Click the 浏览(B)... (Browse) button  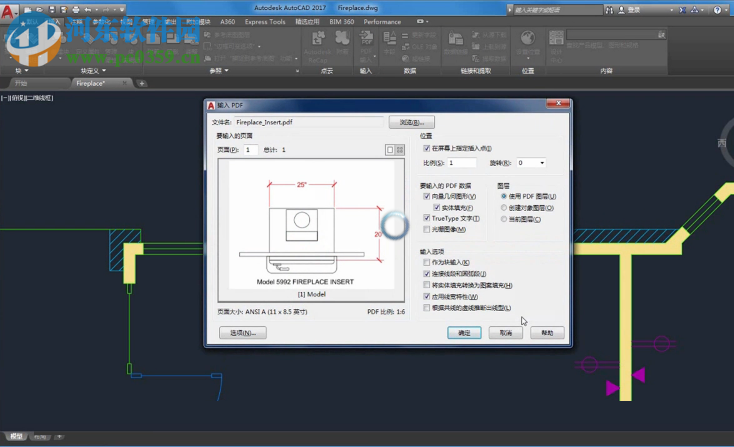click(411, 122)
